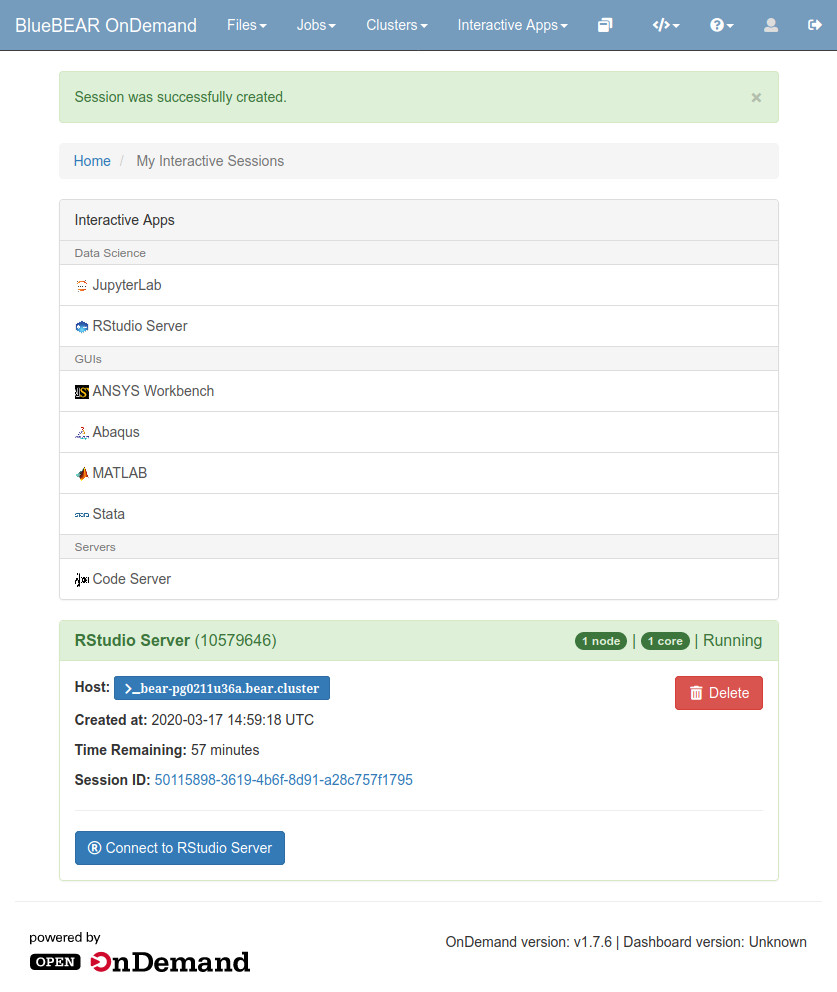Click the OnDemand version text in footer
Viewport: 837px width, 992px height.
(528, 943)
